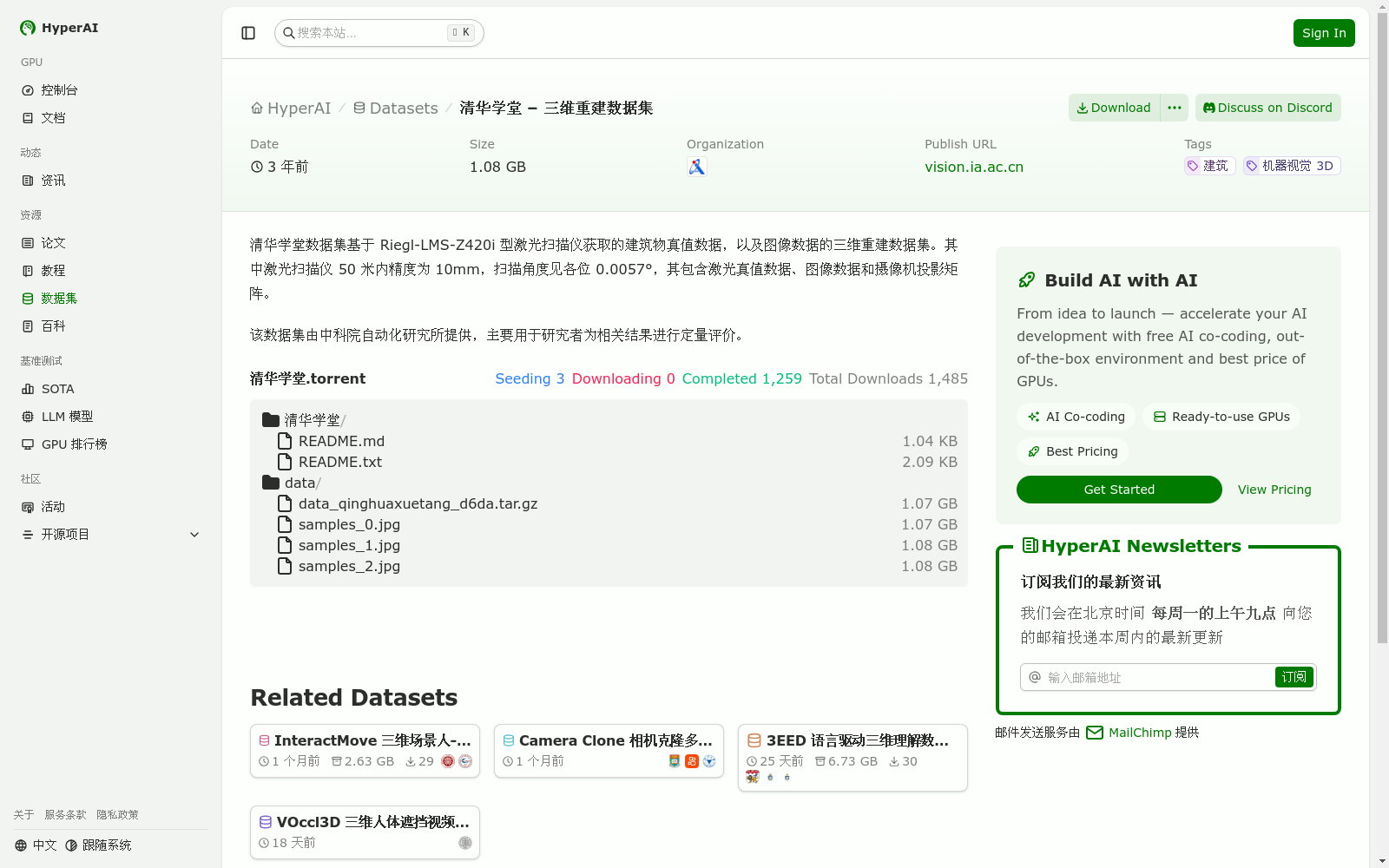The height and width of the screenshot is (868, 1389).
Task: Select the 建筑 tag
Action: [x=1209, y=166]
